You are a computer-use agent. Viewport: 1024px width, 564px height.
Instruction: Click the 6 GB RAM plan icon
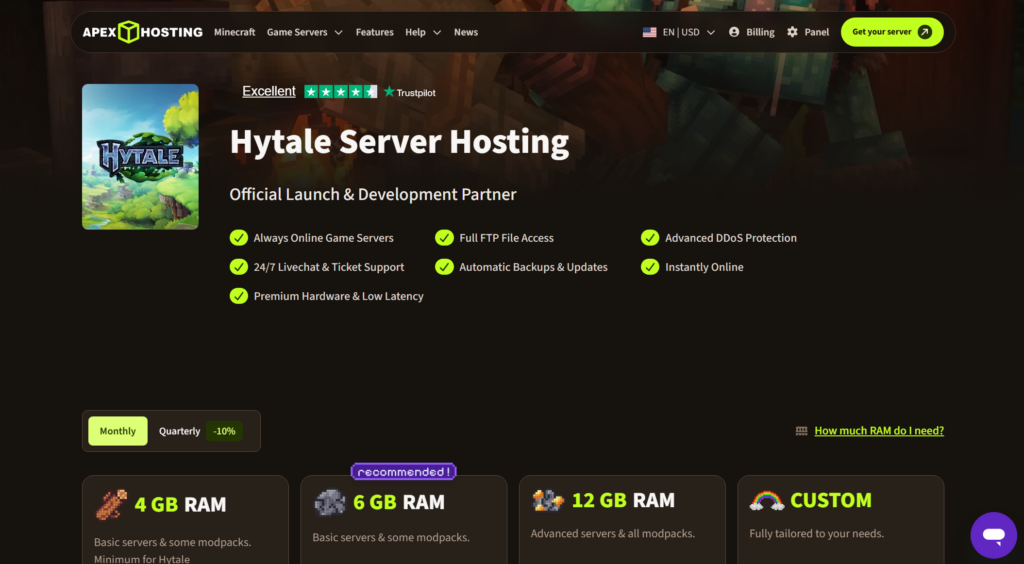tap(330, 502)
